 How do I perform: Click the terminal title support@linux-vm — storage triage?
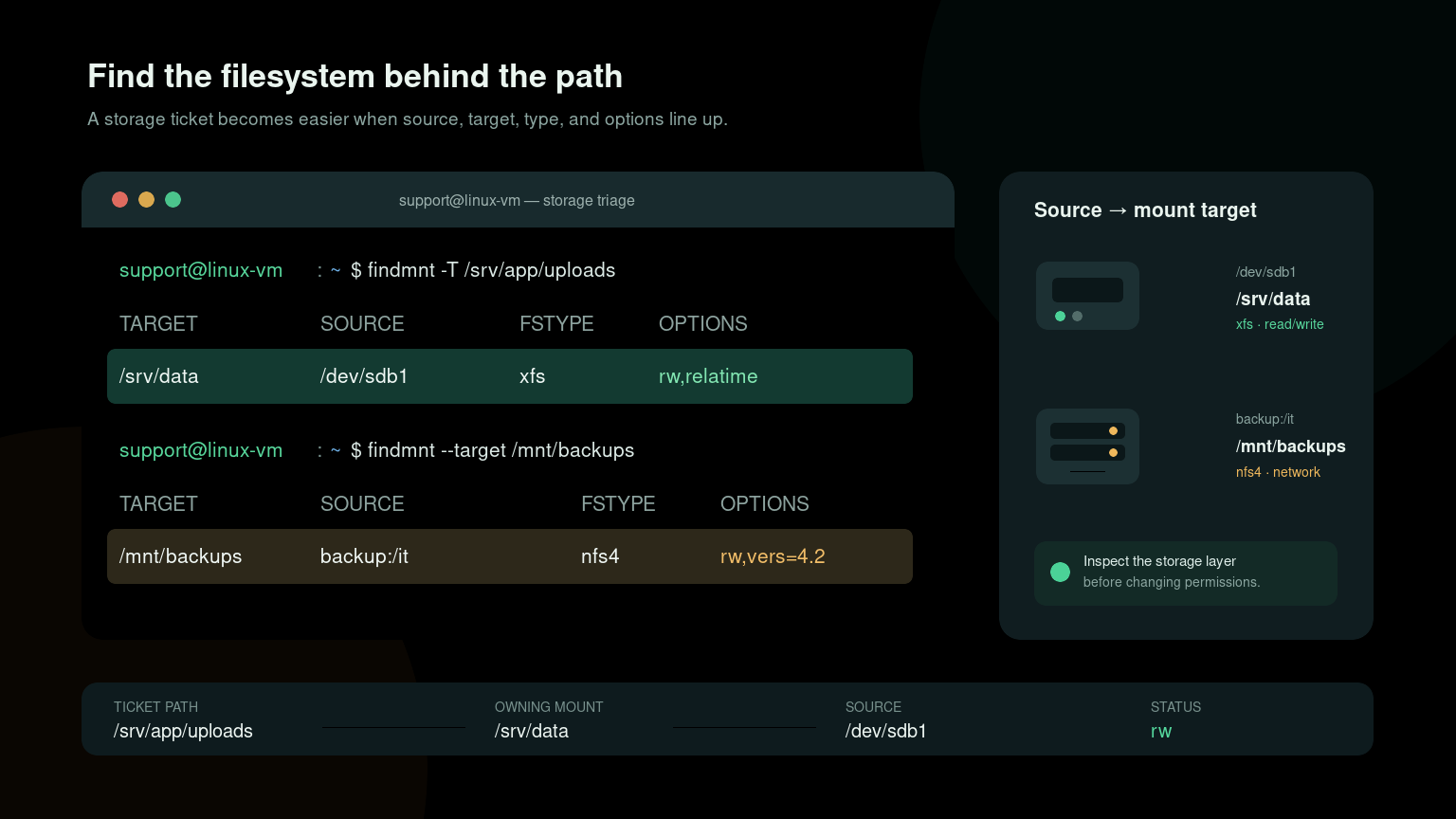pos(517,200)
